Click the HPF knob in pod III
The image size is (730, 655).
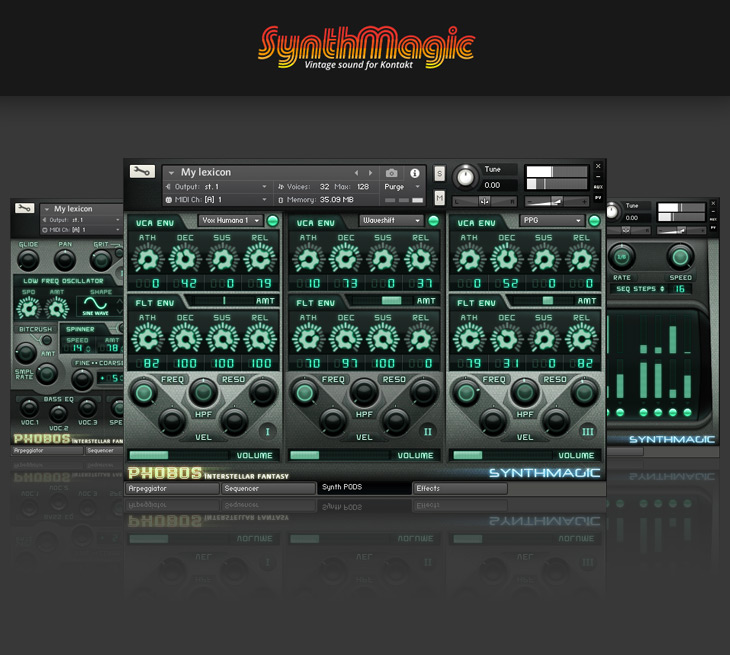click(525, 392)
